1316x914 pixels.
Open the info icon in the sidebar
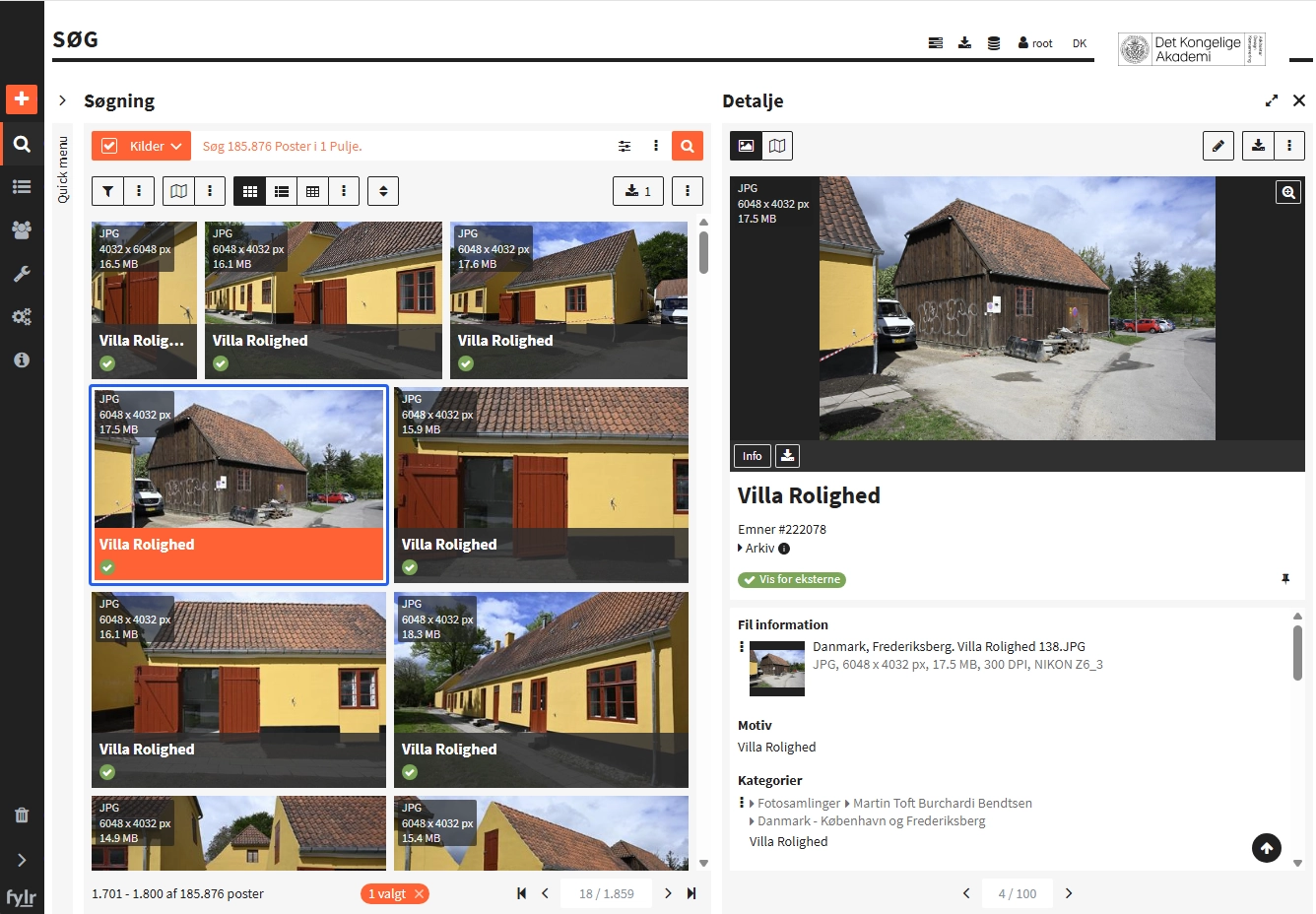(x=22, y=360)
